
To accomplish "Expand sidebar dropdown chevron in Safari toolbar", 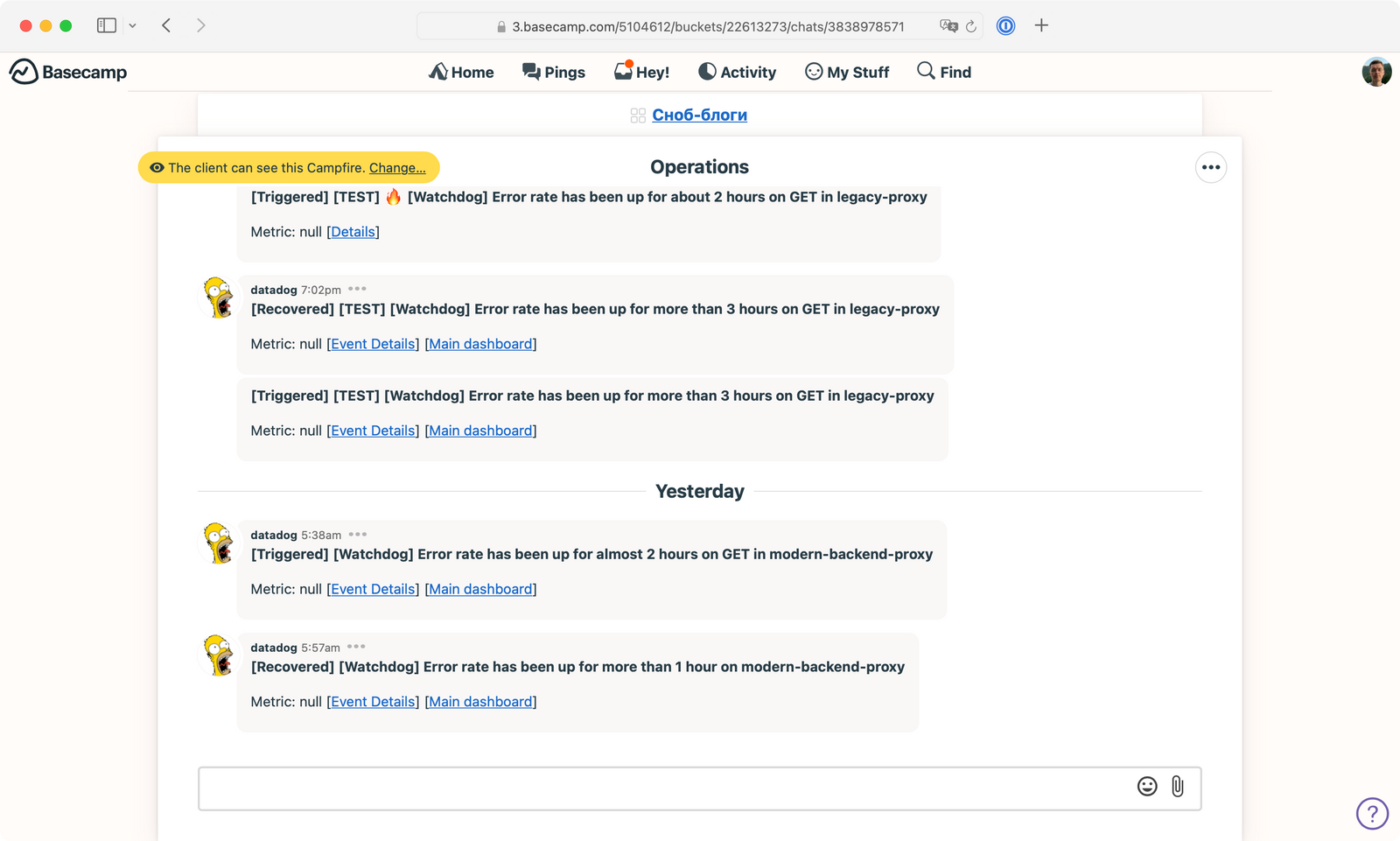I will (x=133, y=26).
